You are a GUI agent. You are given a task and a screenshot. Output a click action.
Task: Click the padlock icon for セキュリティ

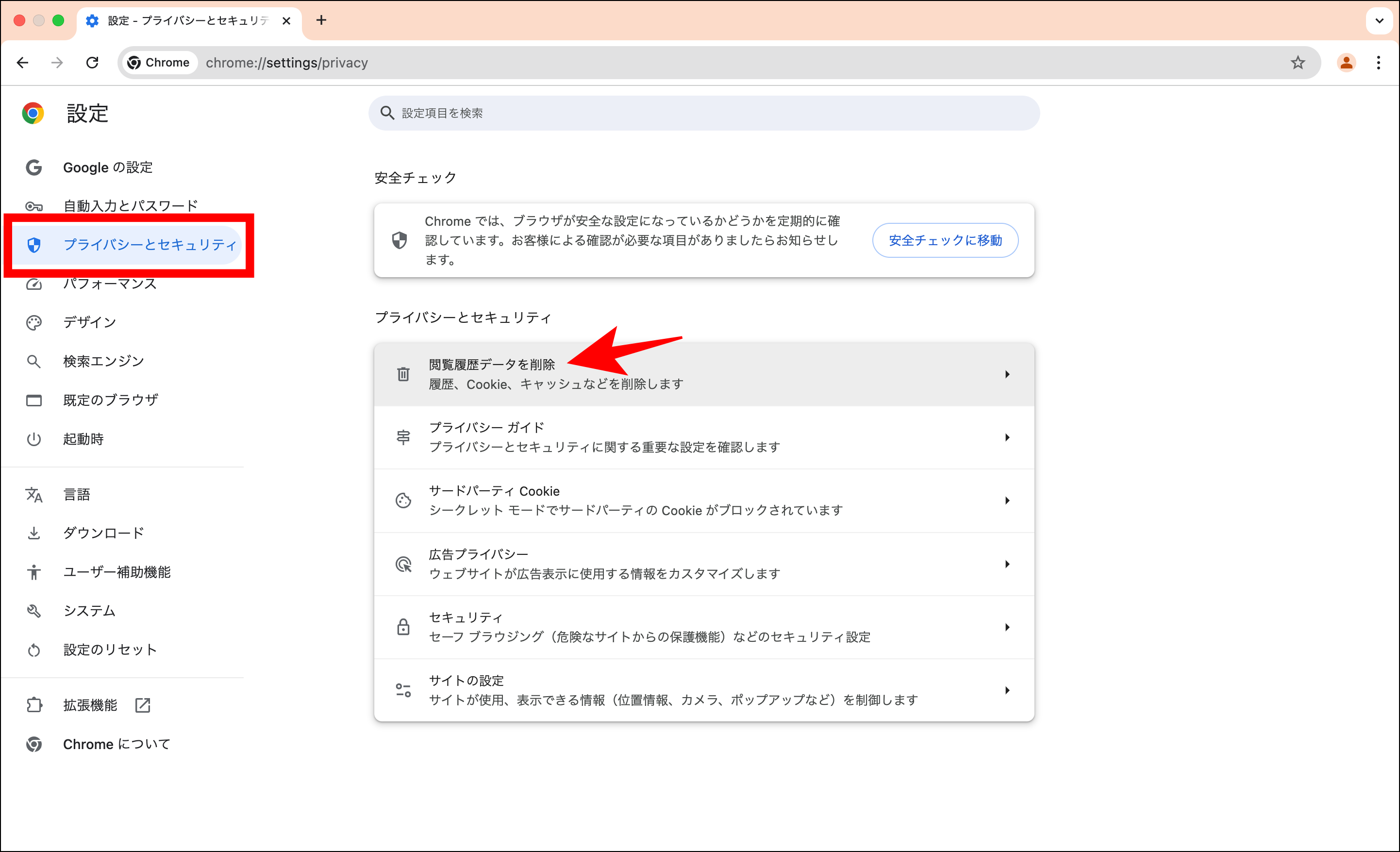coord(403,627)
